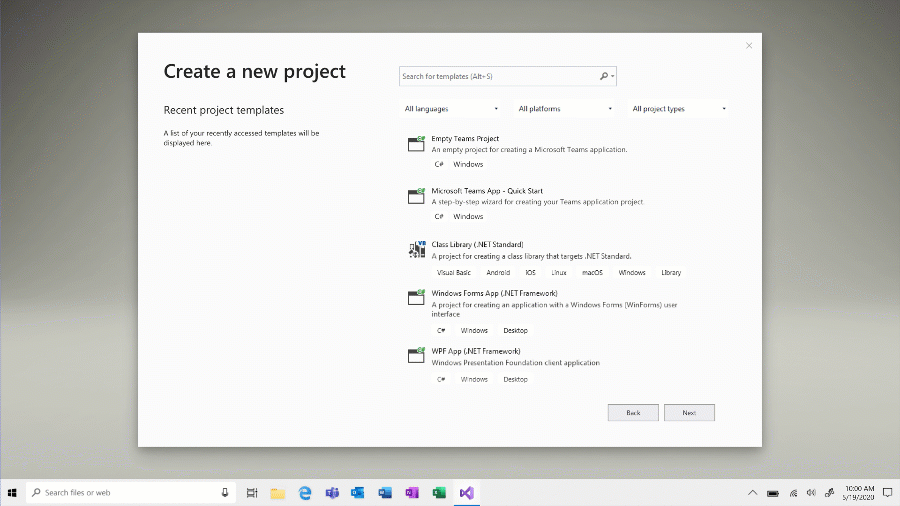Click the Task View taskbar icon
The image size is (900, 506).
point(252,493)
